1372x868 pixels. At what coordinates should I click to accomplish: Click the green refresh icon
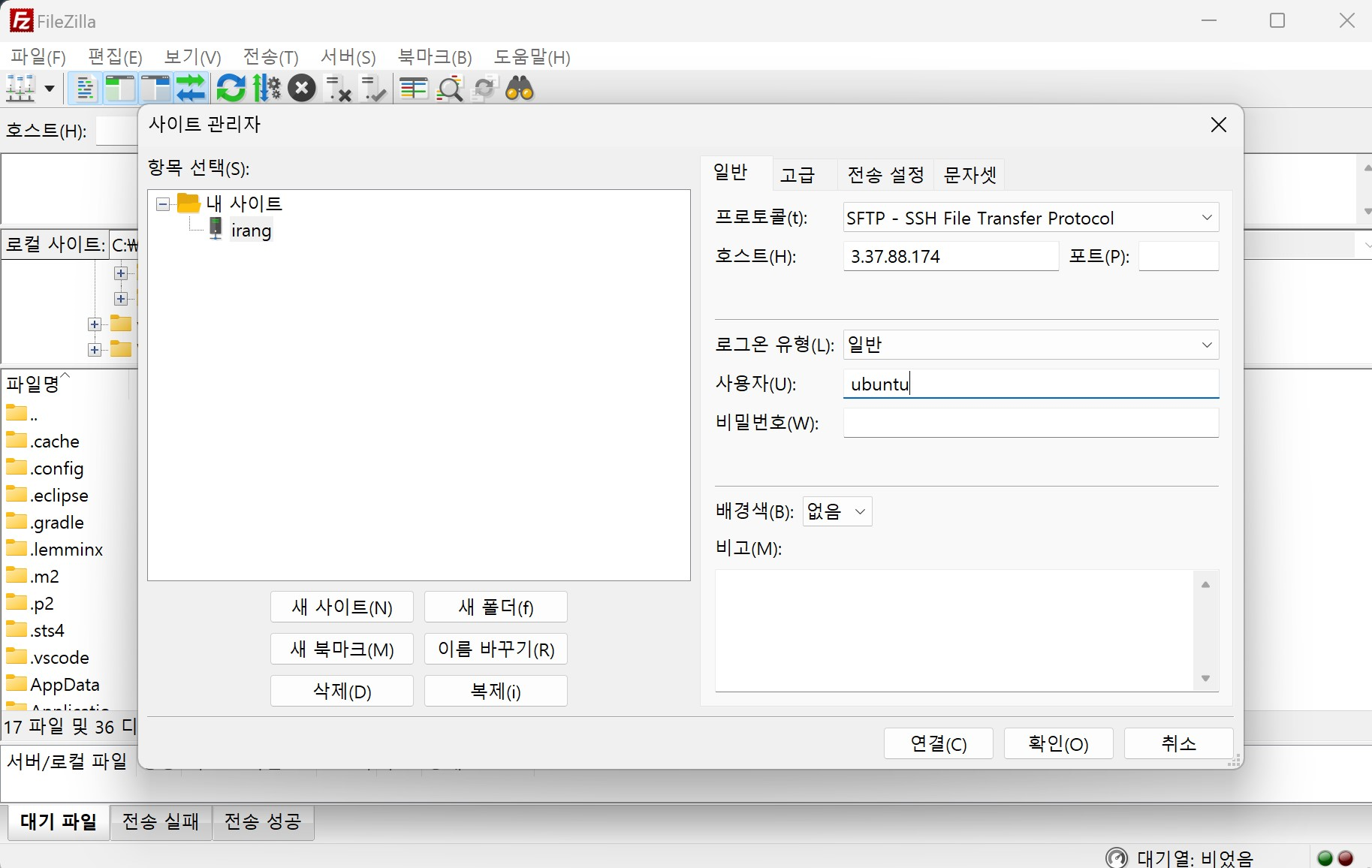pyautogui.click(x=231, y=89)
